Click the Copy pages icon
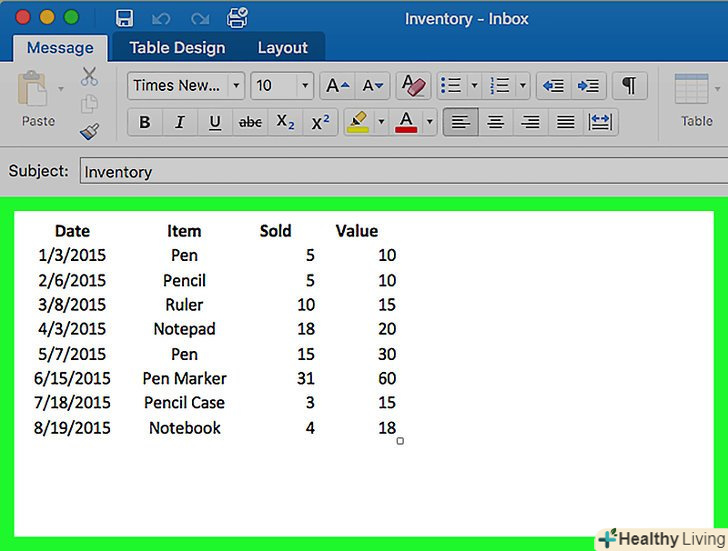The image size is (728, 551). click(89, 104)
